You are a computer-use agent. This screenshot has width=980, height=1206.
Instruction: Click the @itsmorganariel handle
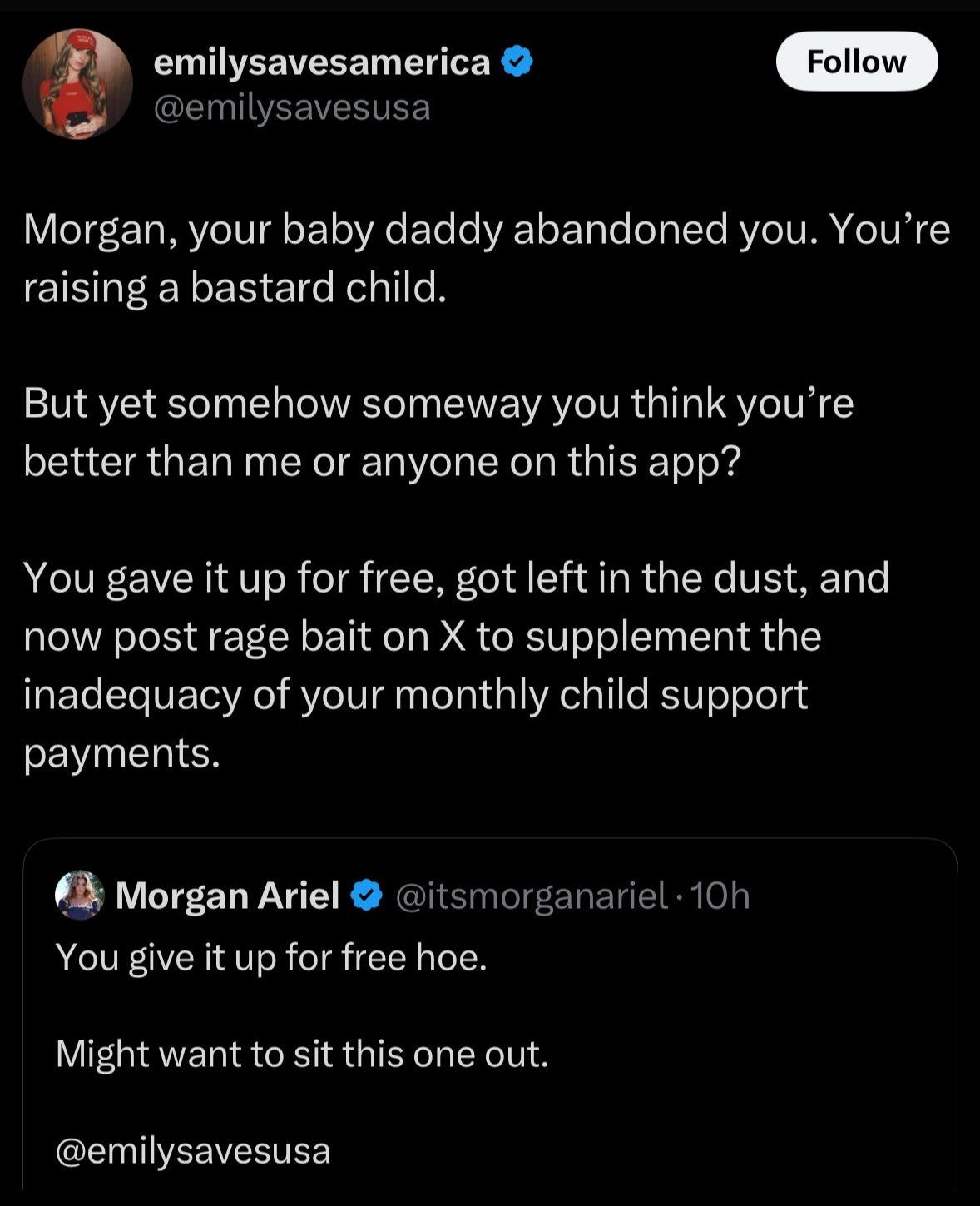click(532, 896)
